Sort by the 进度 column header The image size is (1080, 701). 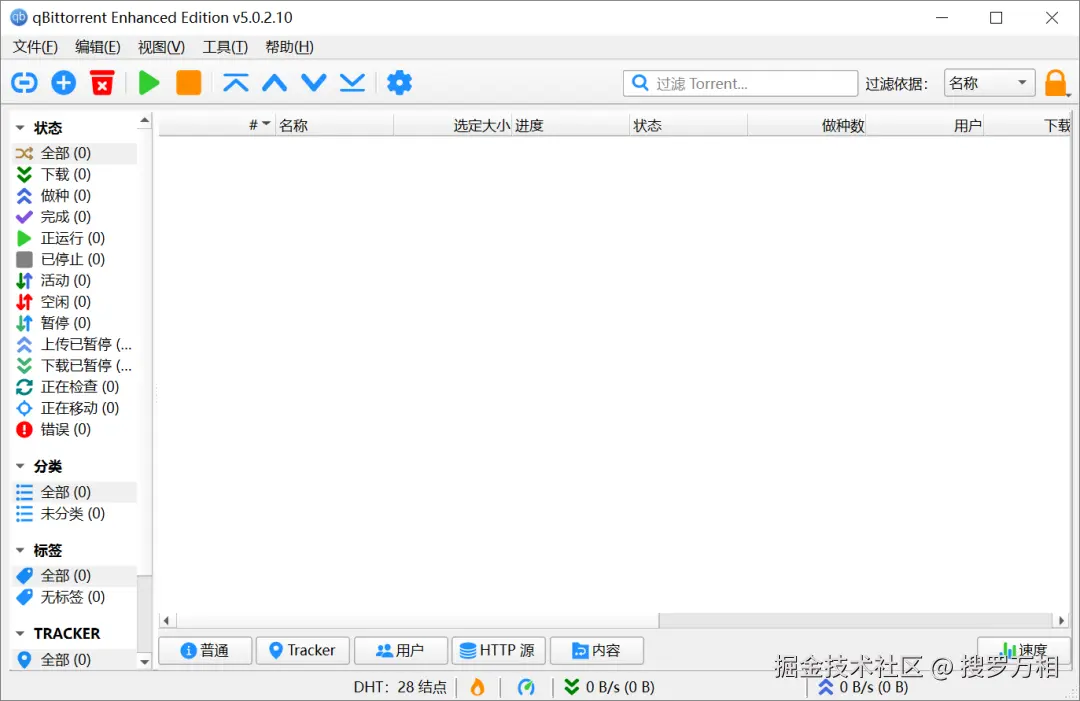click(x=571, y=125)
